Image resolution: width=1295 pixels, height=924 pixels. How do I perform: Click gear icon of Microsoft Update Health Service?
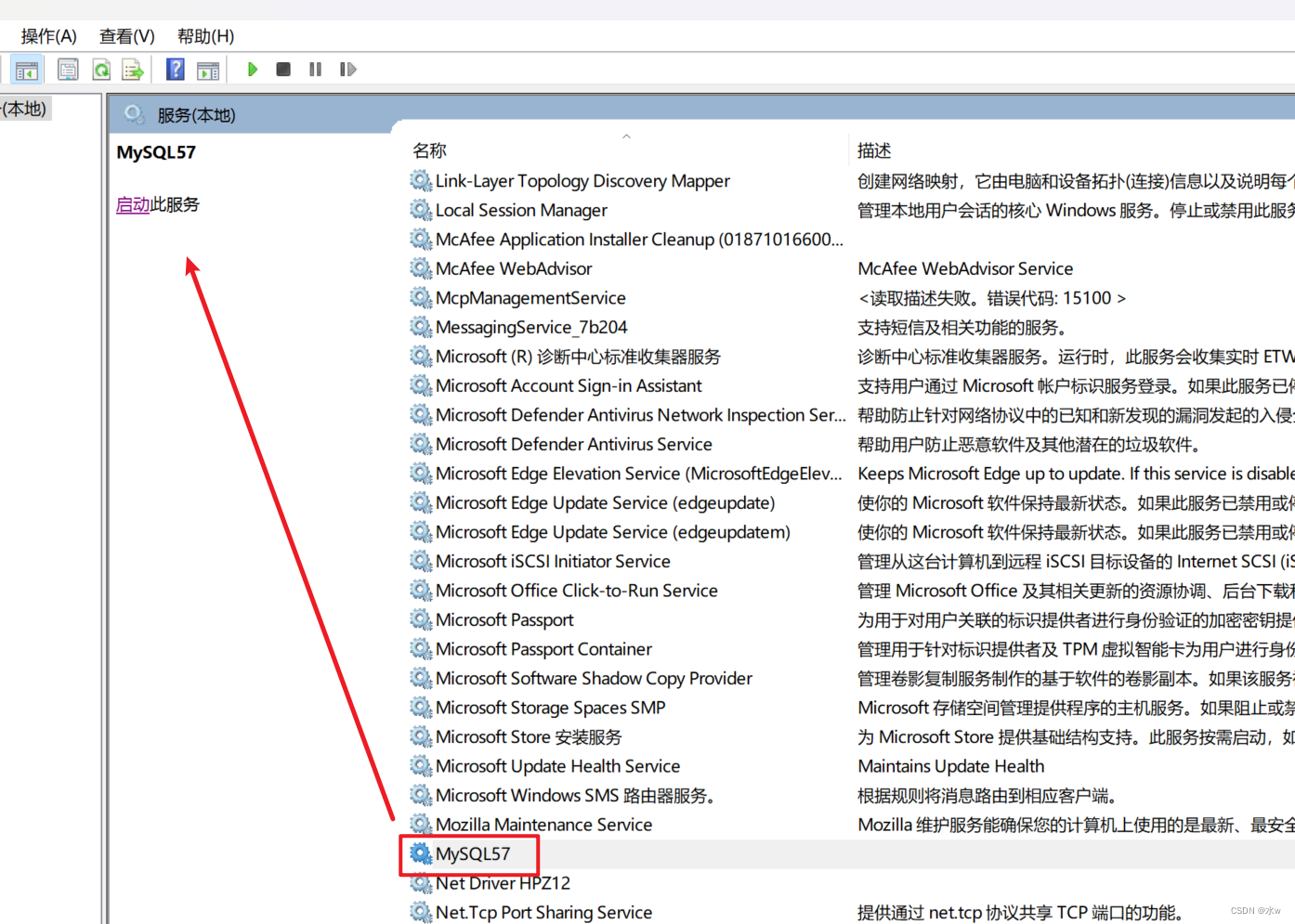(x=421, y=766)
